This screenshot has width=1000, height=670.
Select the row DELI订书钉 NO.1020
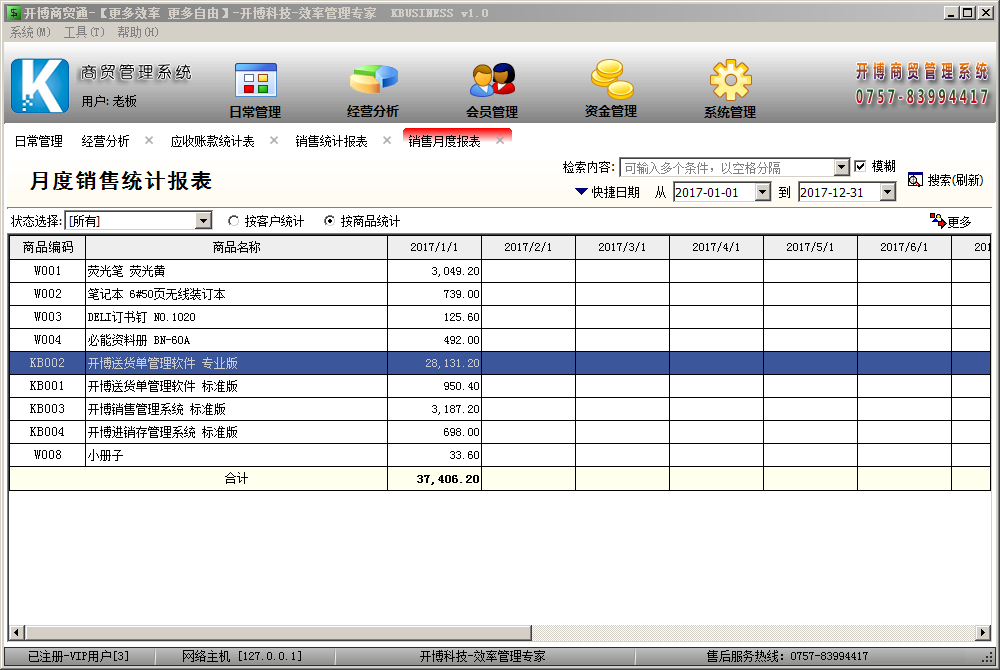click(x=499, y=317)
